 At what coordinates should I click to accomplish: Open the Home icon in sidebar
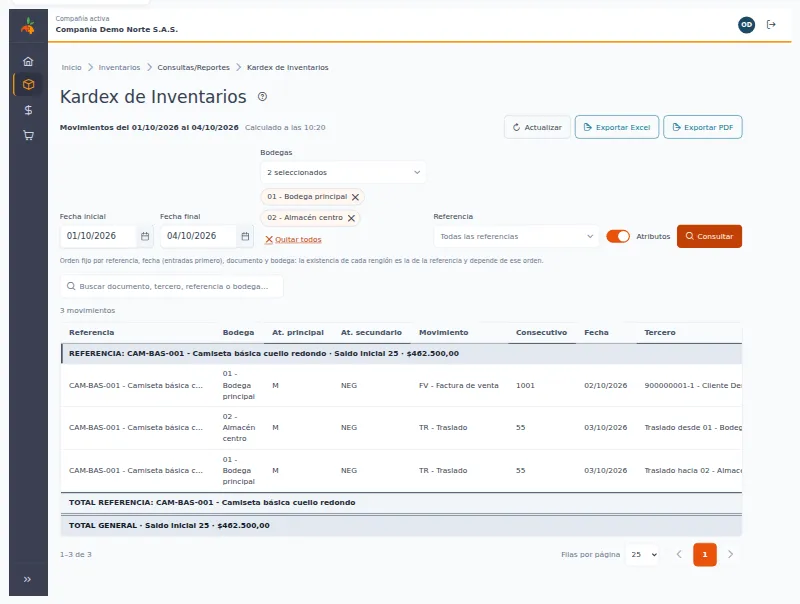tap(28, 61)
